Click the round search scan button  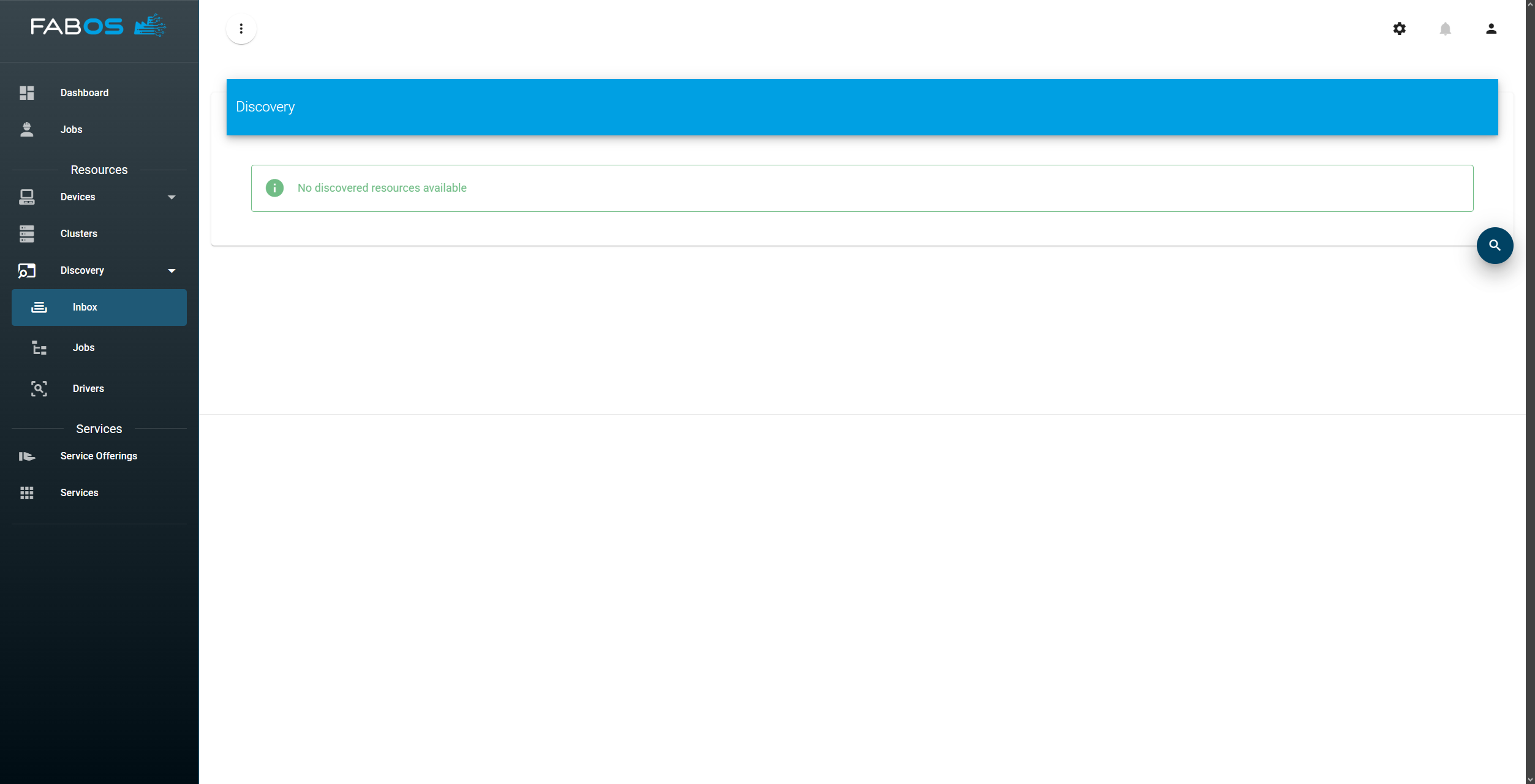click(1495, 246)
